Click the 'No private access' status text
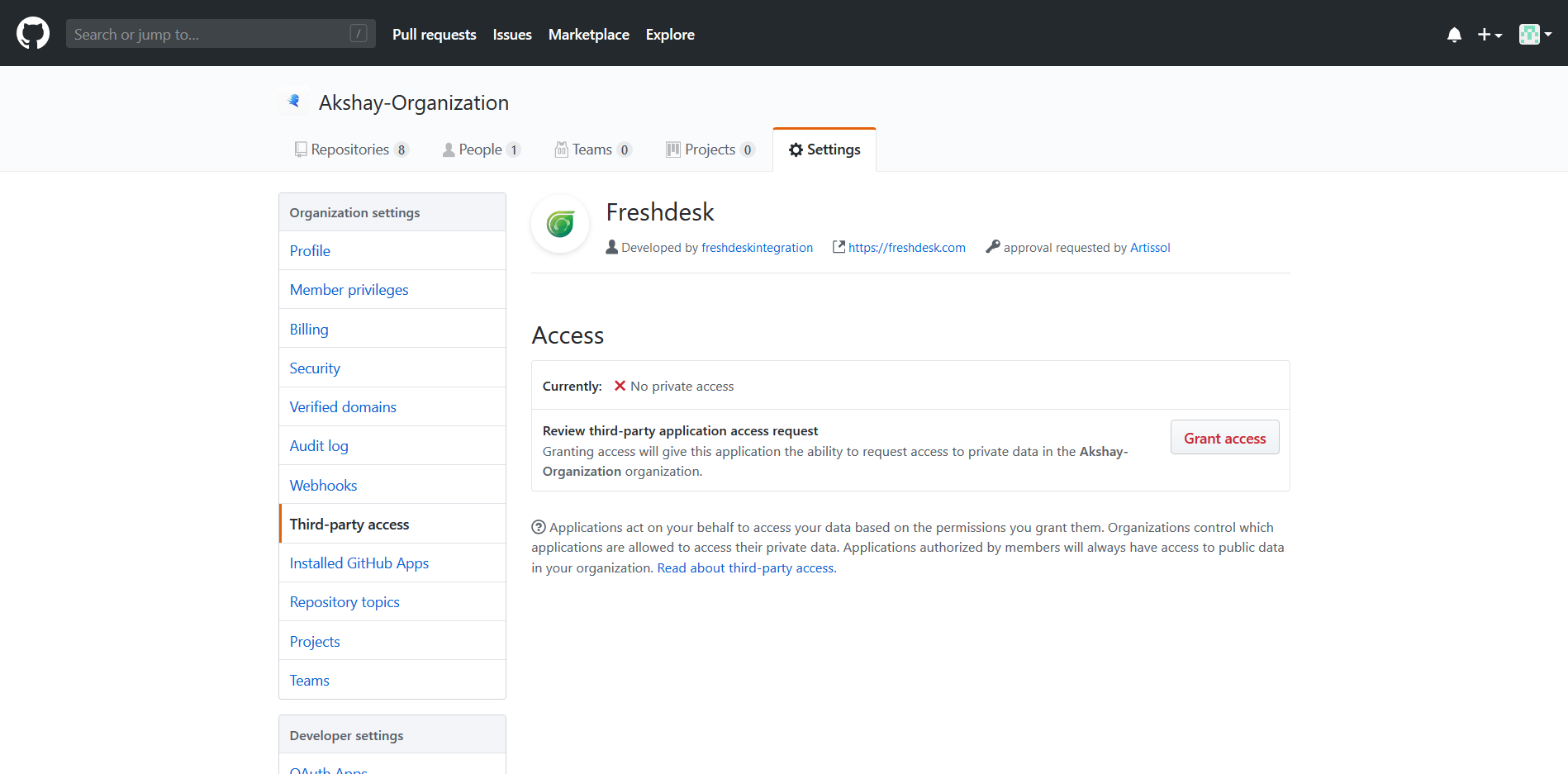Screen dimensions: 1568x774 (682, 387)
